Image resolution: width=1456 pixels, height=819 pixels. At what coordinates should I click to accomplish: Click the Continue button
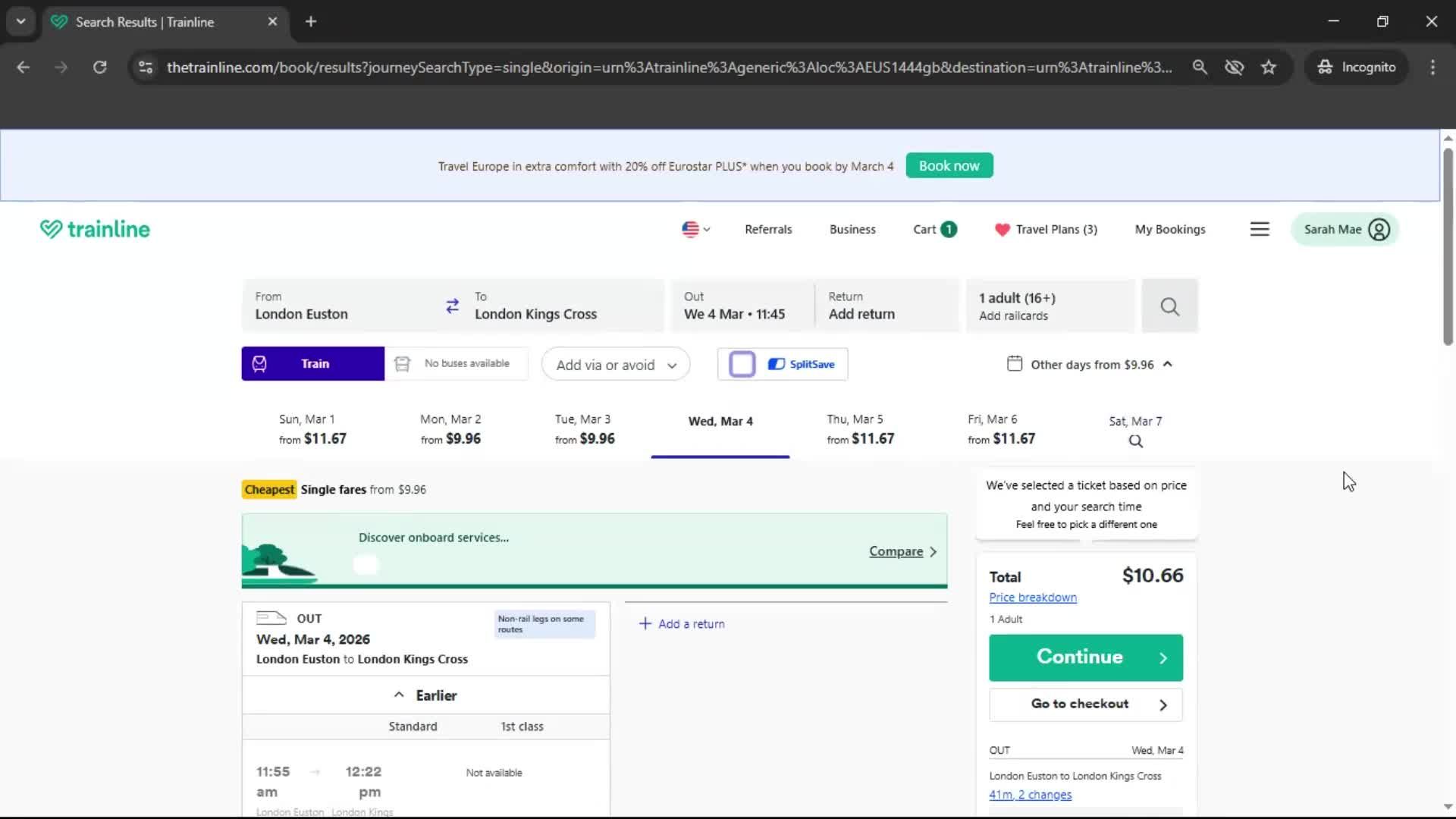(1085, 657)
